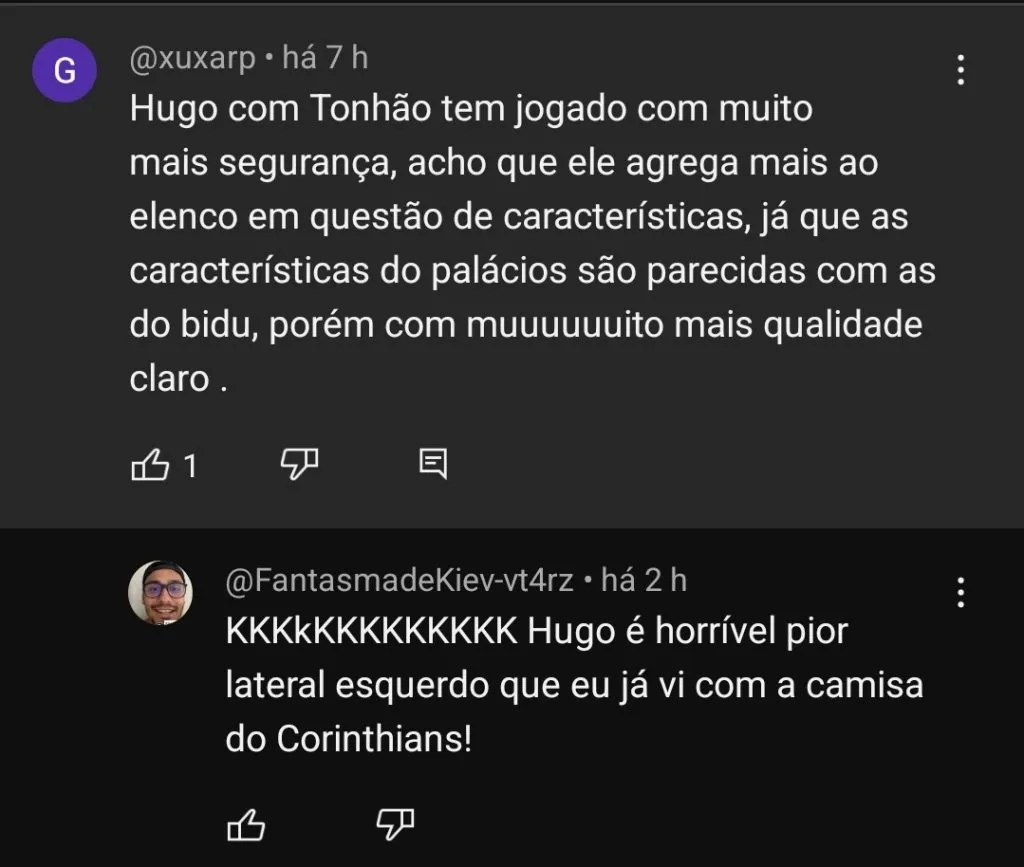
Task: Open the three-dot menu on @xuxarp's comment
Action: [960, 71]
